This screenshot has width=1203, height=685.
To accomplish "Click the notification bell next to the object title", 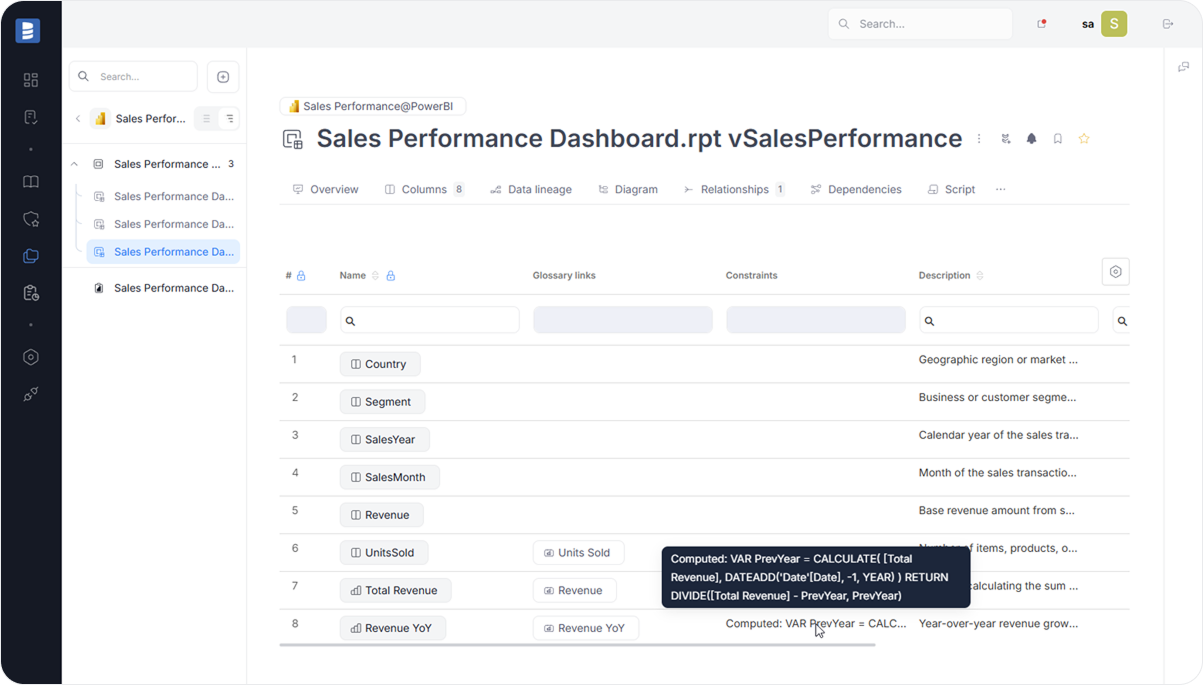I will point(1031,138).
